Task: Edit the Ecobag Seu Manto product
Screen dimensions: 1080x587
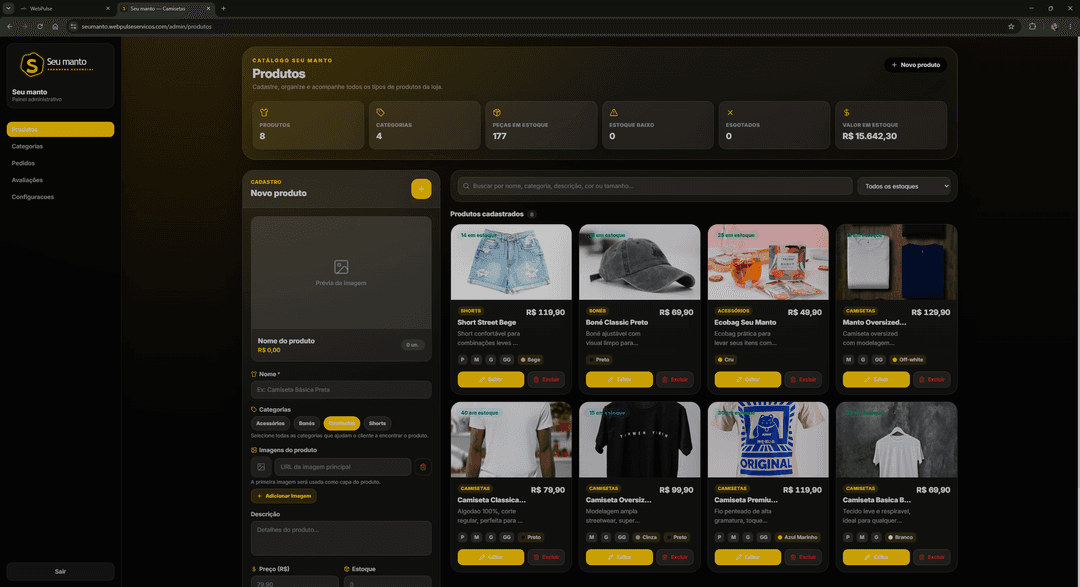Action: pos(747,380)
